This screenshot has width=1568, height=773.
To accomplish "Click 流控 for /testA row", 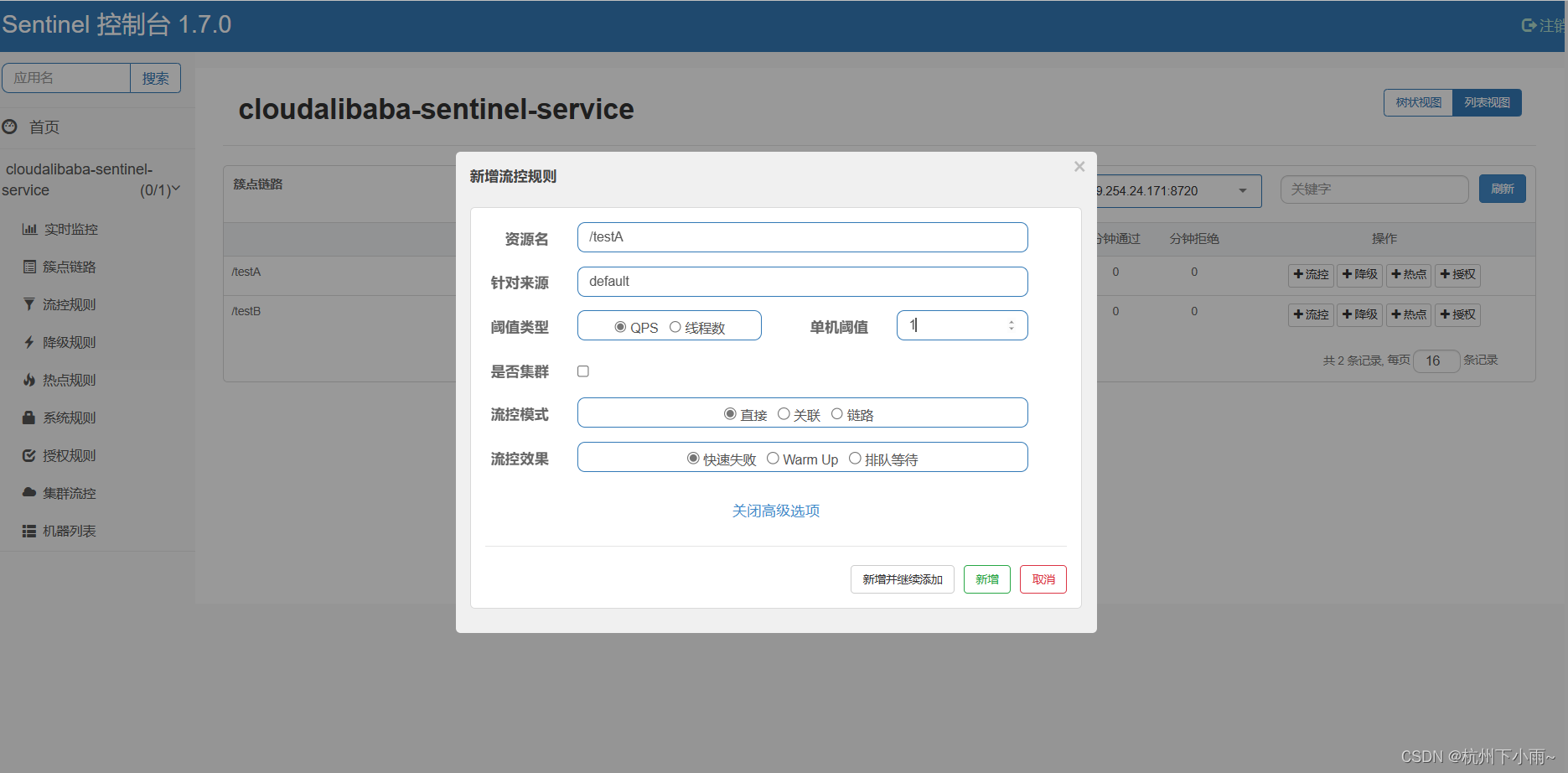I will tap(1311, 274).
